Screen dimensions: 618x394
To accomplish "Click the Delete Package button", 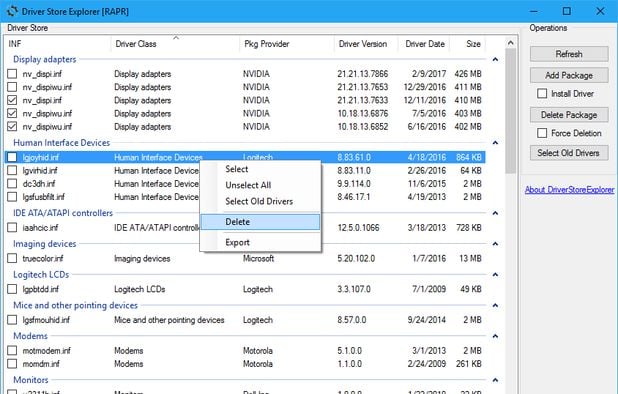I will point(569,115).
